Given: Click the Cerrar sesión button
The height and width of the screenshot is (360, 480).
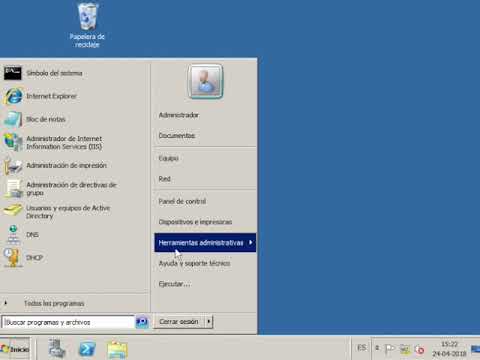Looking at the screenshot, I should coord(179,322).
